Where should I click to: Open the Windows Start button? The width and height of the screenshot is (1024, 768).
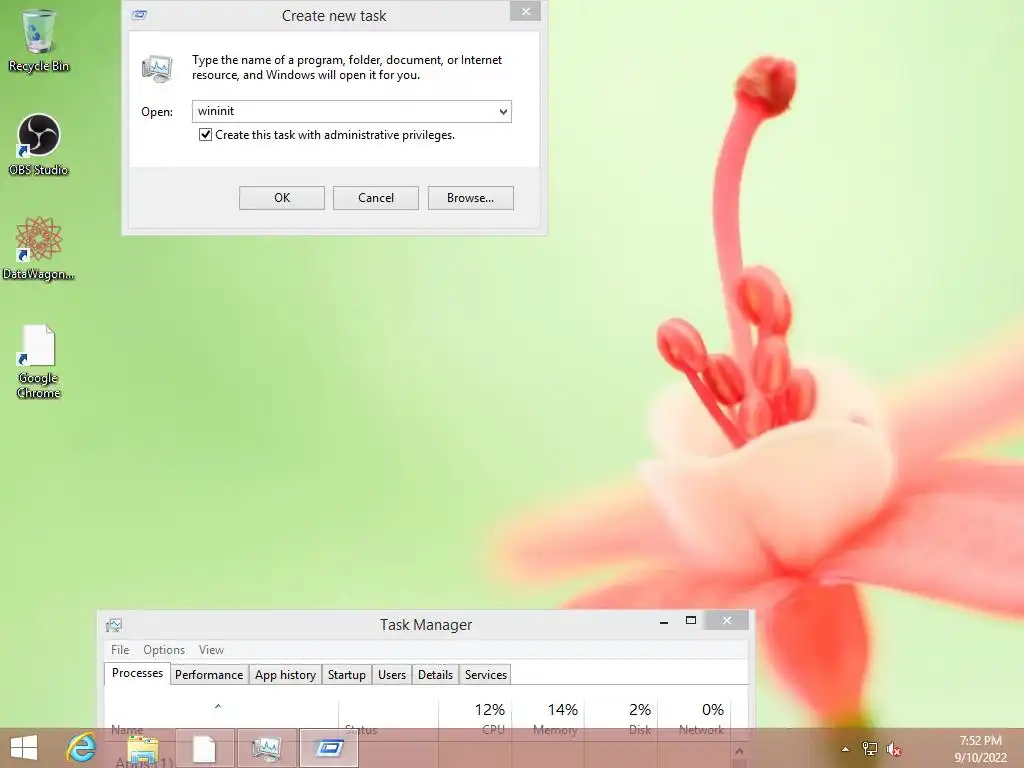pos(24,748)
